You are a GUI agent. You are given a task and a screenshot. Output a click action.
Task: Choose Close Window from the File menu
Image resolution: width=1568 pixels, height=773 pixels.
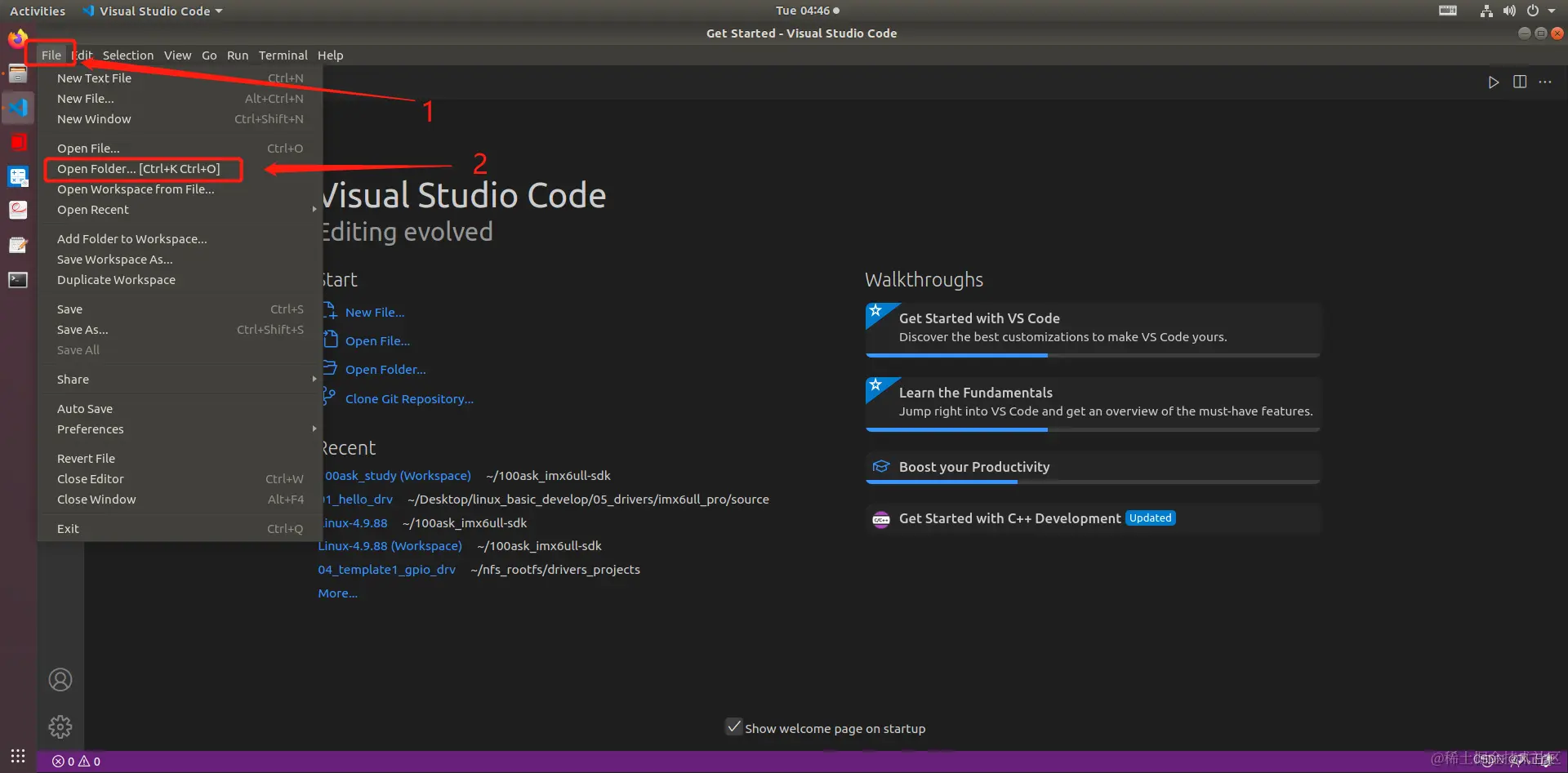pos(180,500)
